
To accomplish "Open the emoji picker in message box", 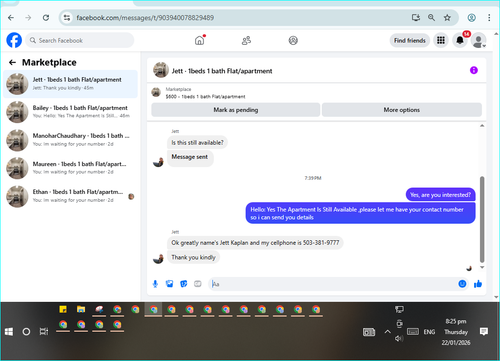I will tap(462, 284).
